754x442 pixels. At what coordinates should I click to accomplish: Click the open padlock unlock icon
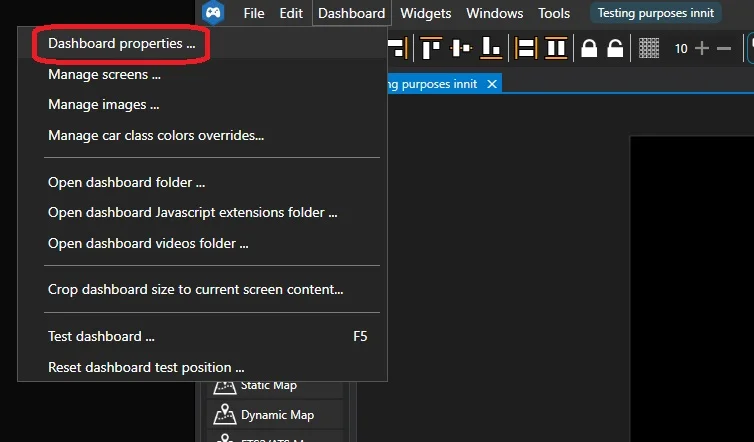coord(615,48)
